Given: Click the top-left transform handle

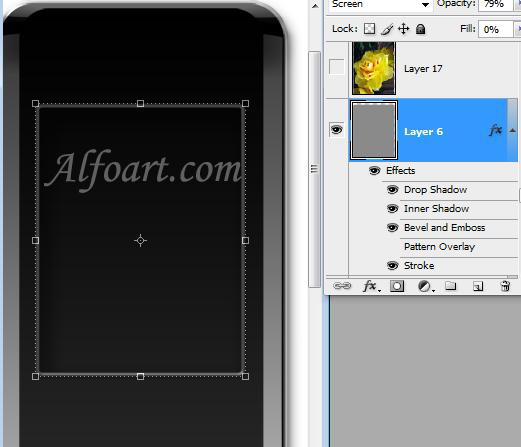Looking at the screenshot, I should point(36,104).
